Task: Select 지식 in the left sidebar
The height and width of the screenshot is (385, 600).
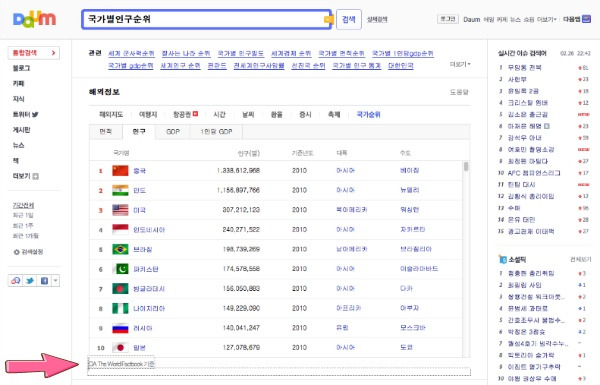Action: tap(18, 99)
